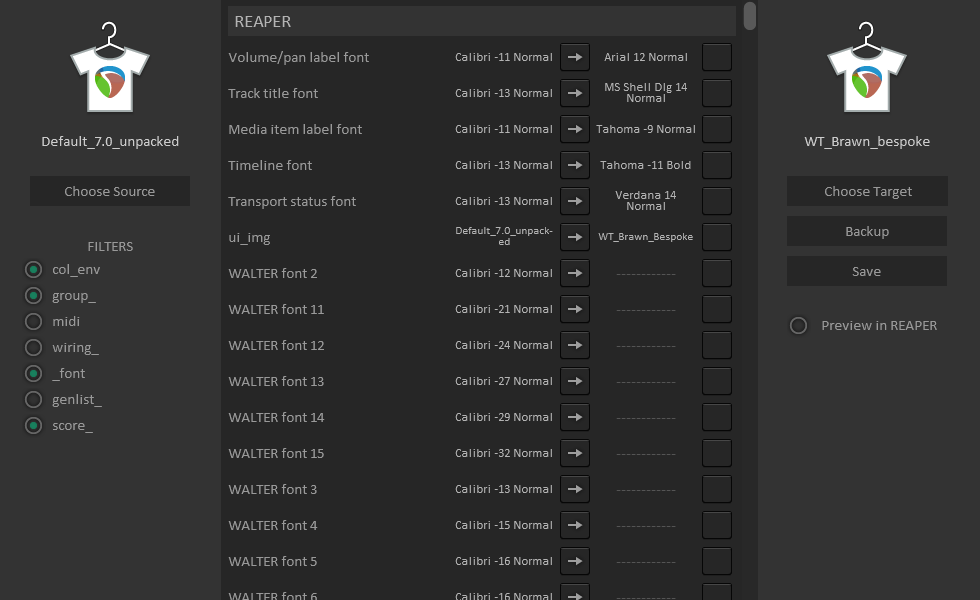
Task: Click the Backup button
Action: click(x=866, y=231)
